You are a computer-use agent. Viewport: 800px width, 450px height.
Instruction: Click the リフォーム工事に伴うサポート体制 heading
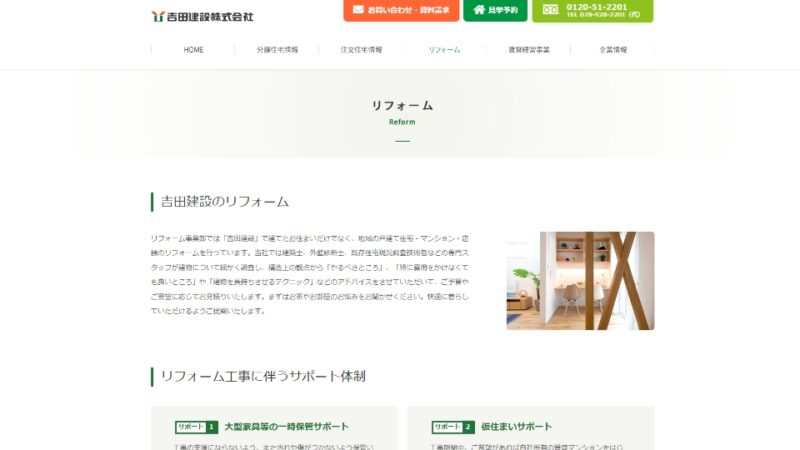click(x=263, y=377)
